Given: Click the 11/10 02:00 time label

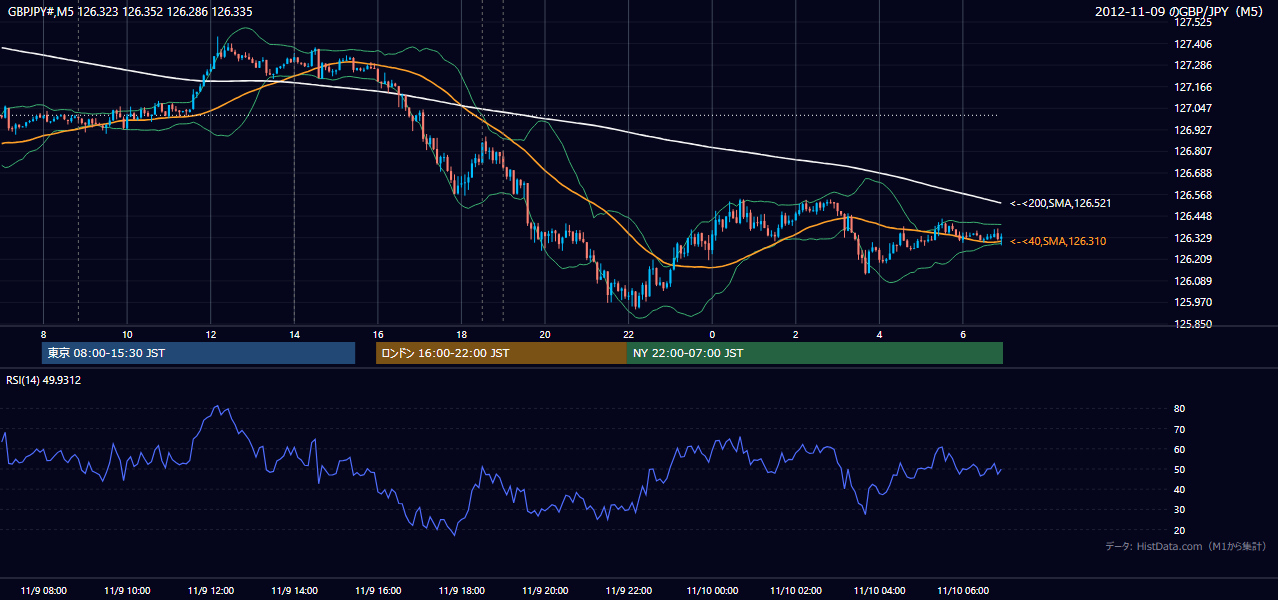Looking at the screenshot, I should (796, 591).
